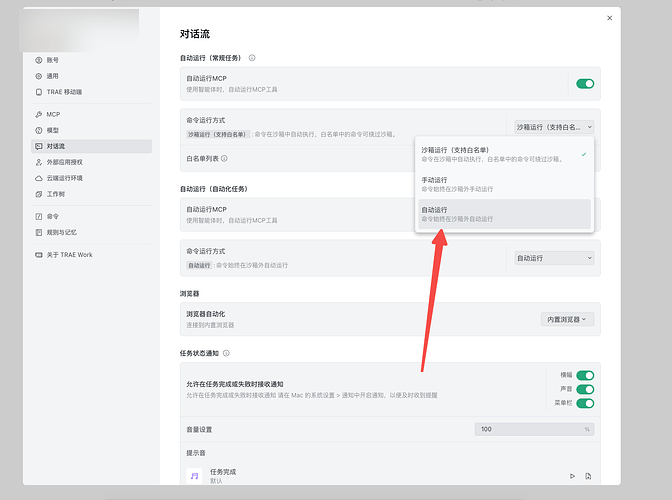Image resolution: width=672 pixels, height=500 pixels.
Task: Toggle 自动运行MCP under 常规任务
Action: coord(585,84)
